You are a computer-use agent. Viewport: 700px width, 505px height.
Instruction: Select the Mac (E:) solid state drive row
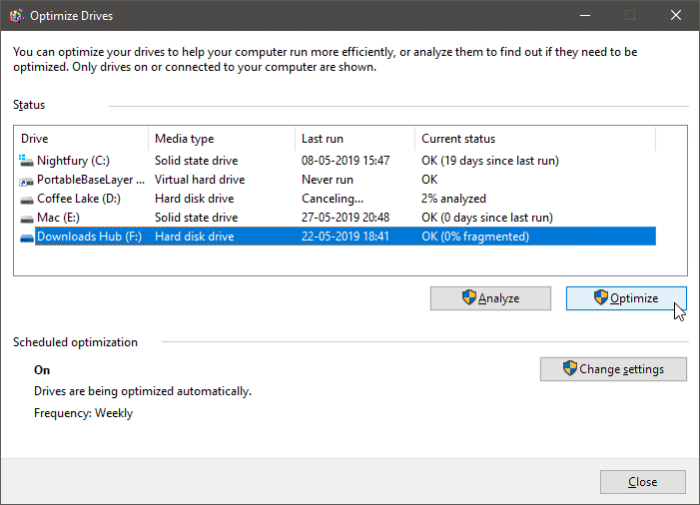tap(337, 217)
